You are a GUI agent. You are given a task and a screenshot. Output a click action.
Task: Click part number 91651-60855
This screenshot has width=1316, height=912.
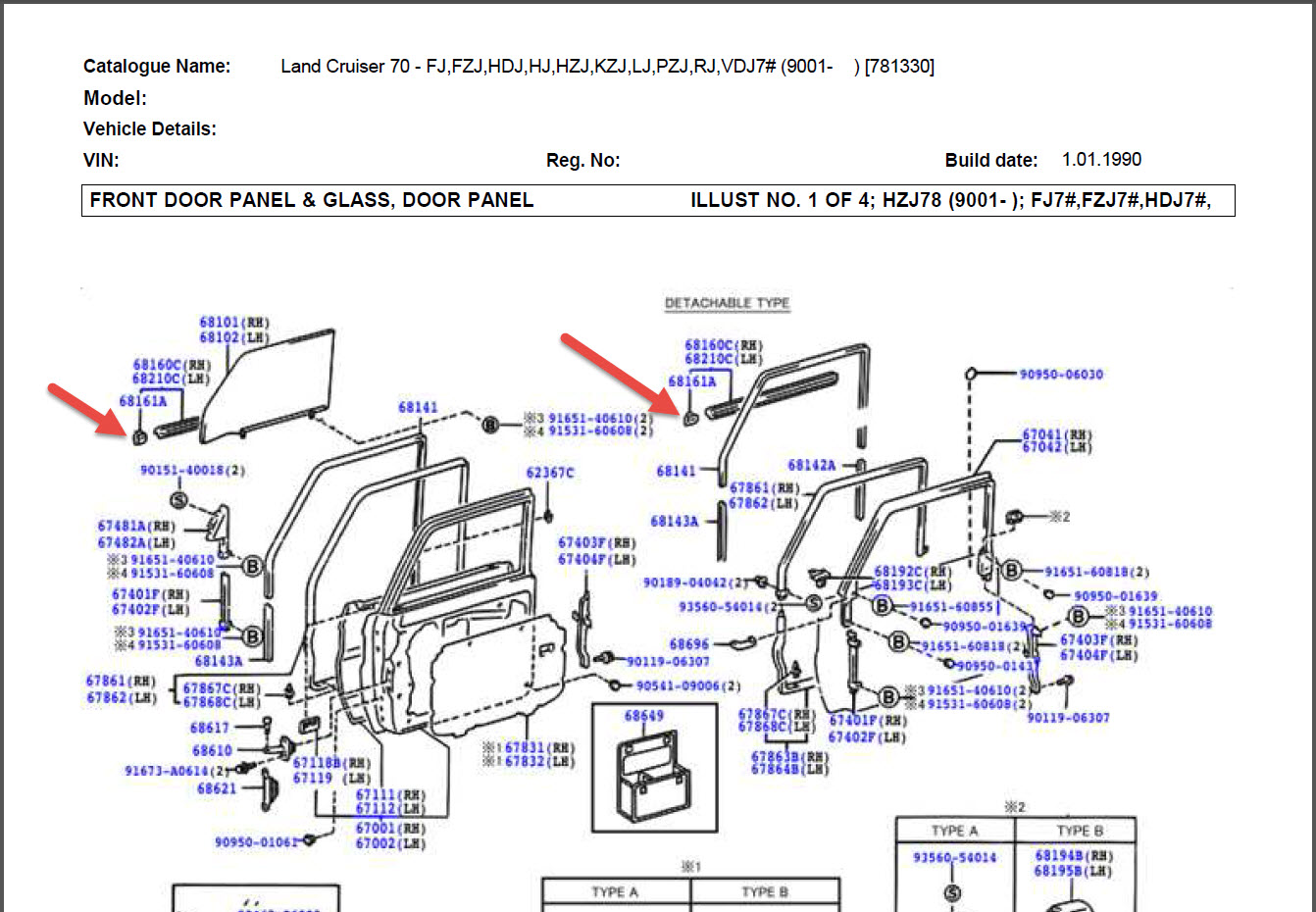click(951, 607)
